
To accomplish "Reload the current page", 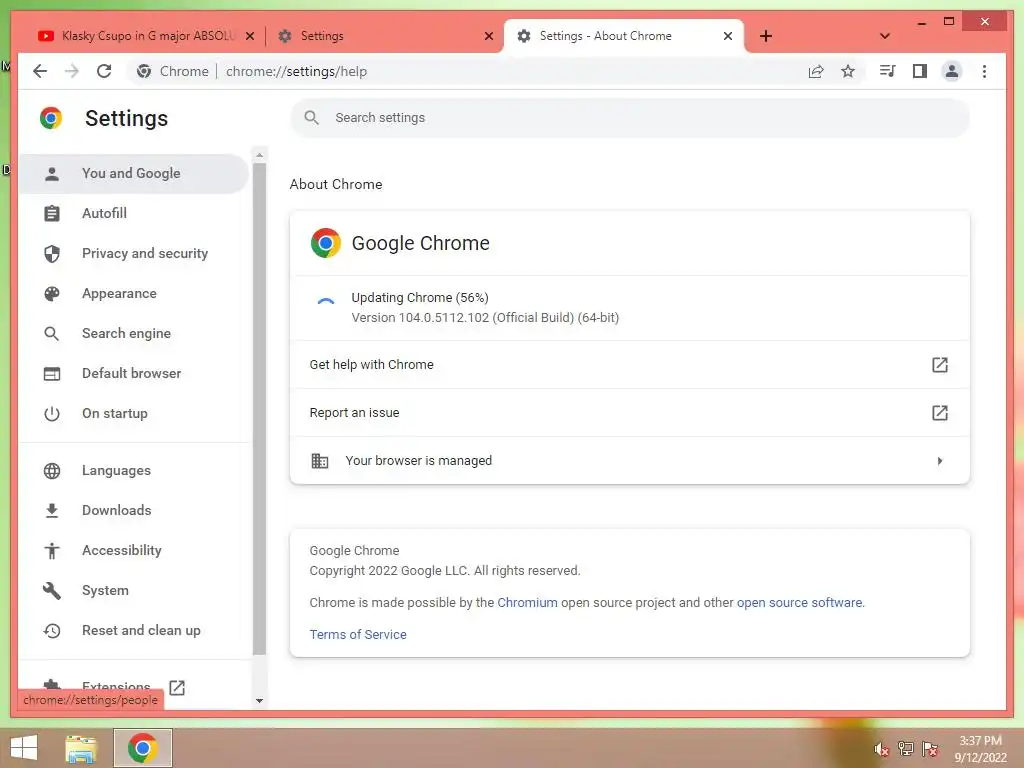I will (104, 71).
